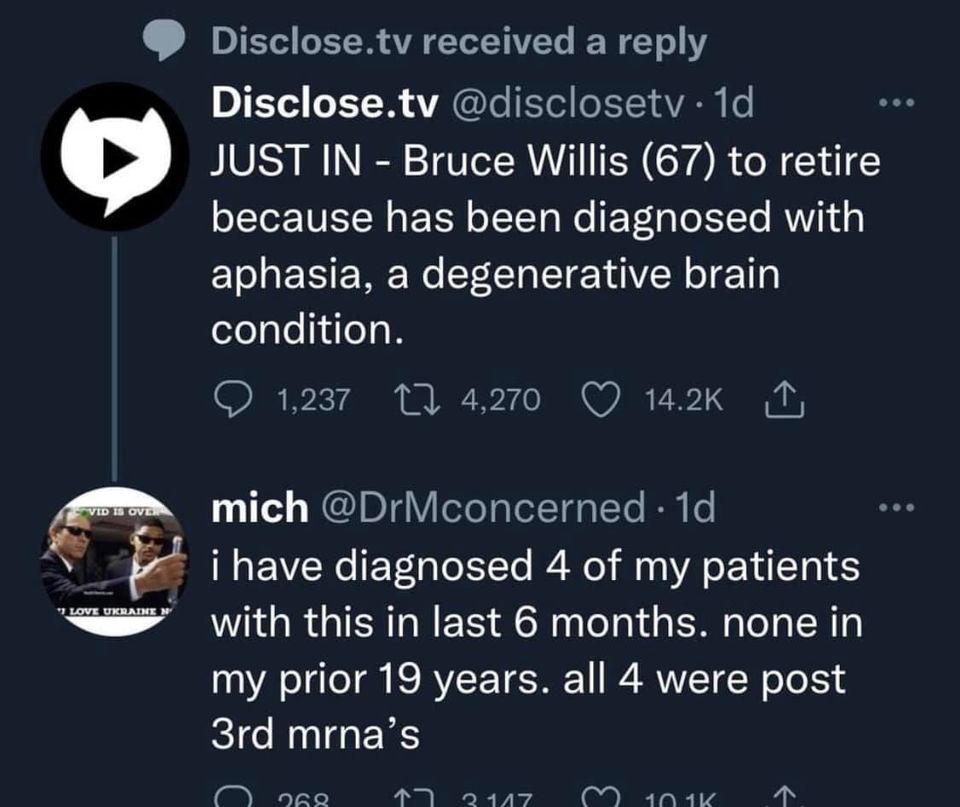Click the reply notification speech bubble icon

(x=163, y=41)
